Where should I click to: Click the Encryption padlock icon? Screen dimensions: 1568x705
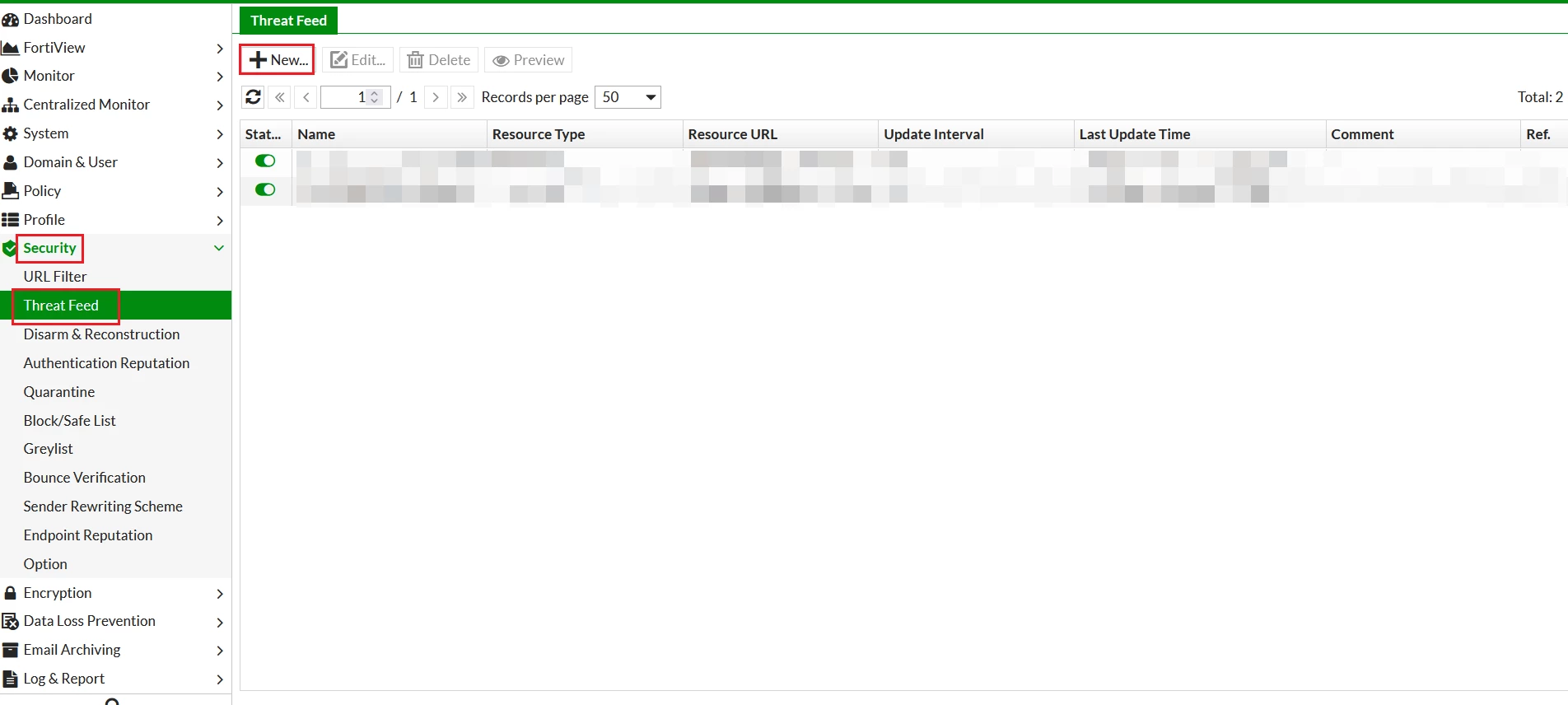(x=10, y=593)
